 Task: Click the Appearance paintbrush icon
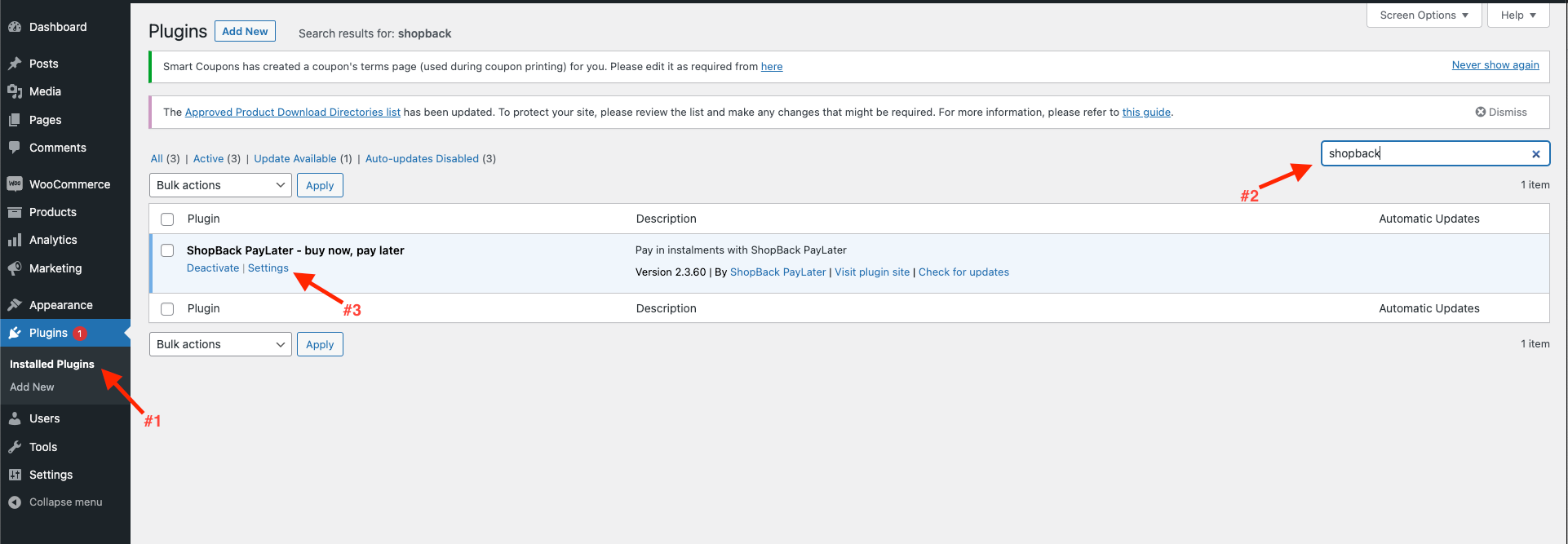(15, 305)
